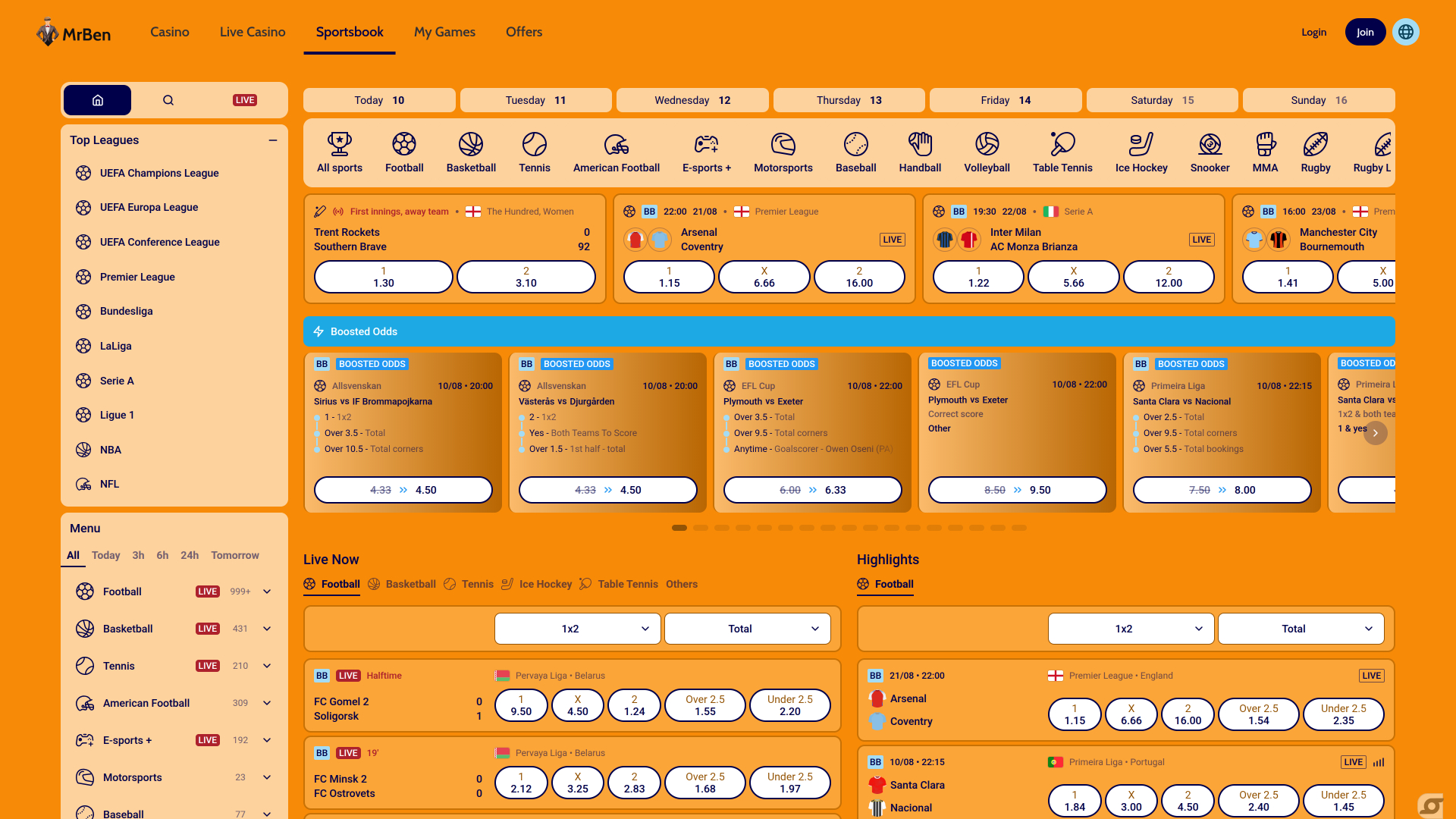Select the 6h time filter

[162, 555]
